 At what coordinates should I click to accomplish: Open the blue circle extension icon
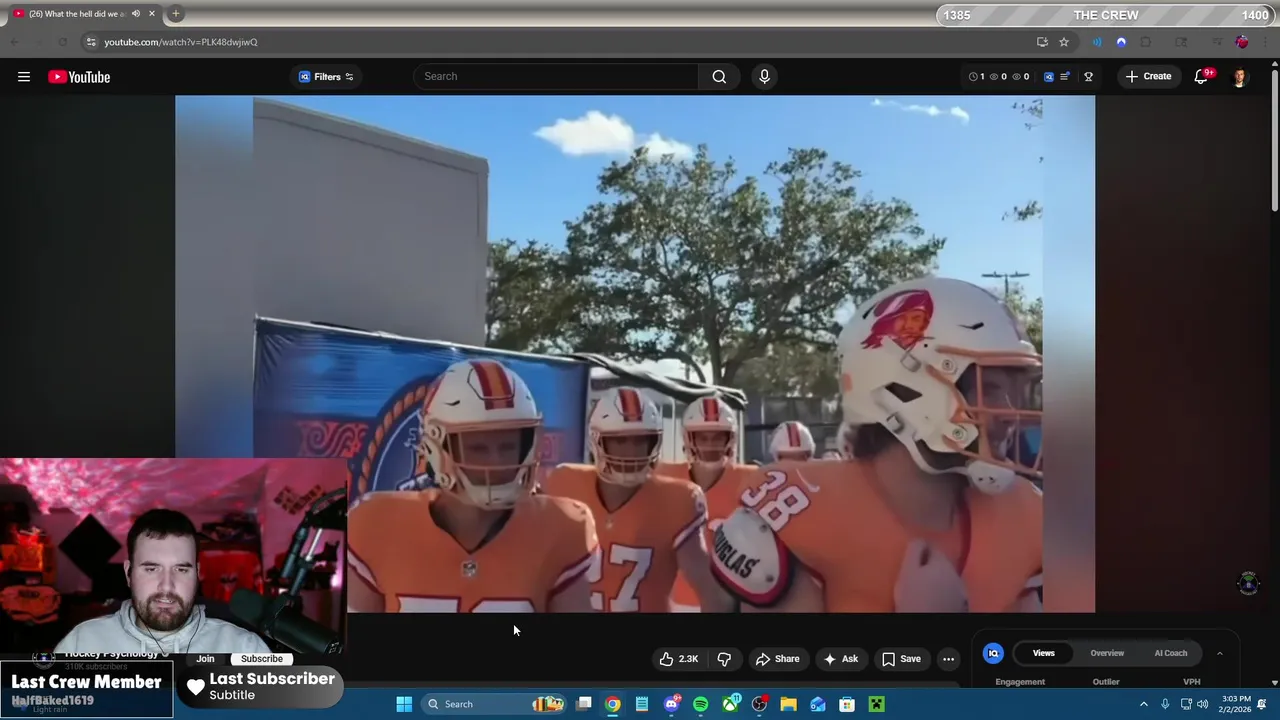coord(1121,42)
